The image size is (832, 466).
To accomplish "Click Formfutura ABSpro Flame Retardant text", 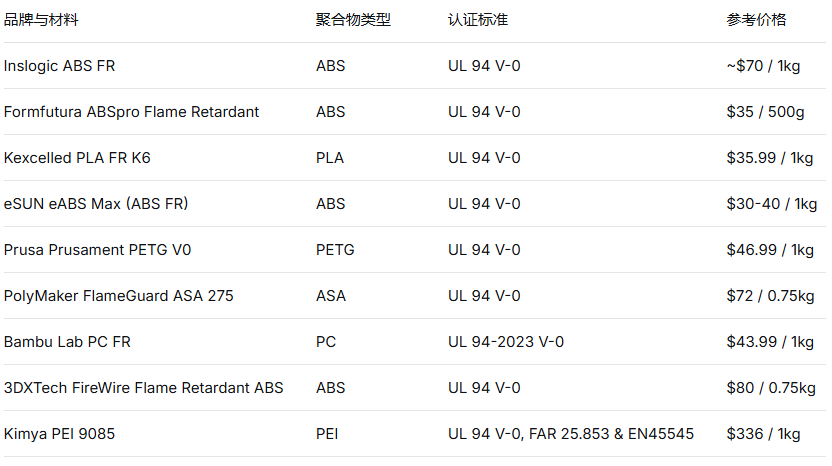I will tap(131, 112).
